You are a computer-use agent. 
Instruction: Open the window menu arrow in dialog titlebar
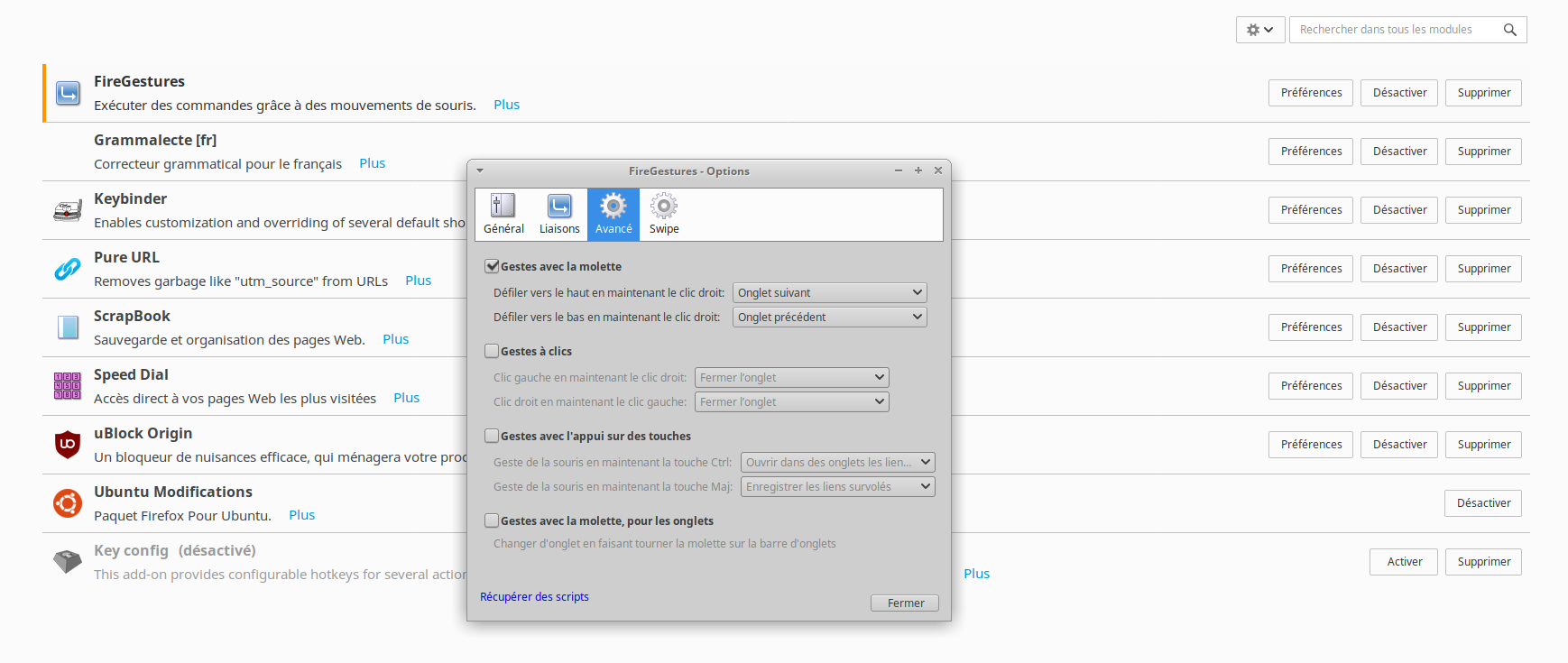480,170
